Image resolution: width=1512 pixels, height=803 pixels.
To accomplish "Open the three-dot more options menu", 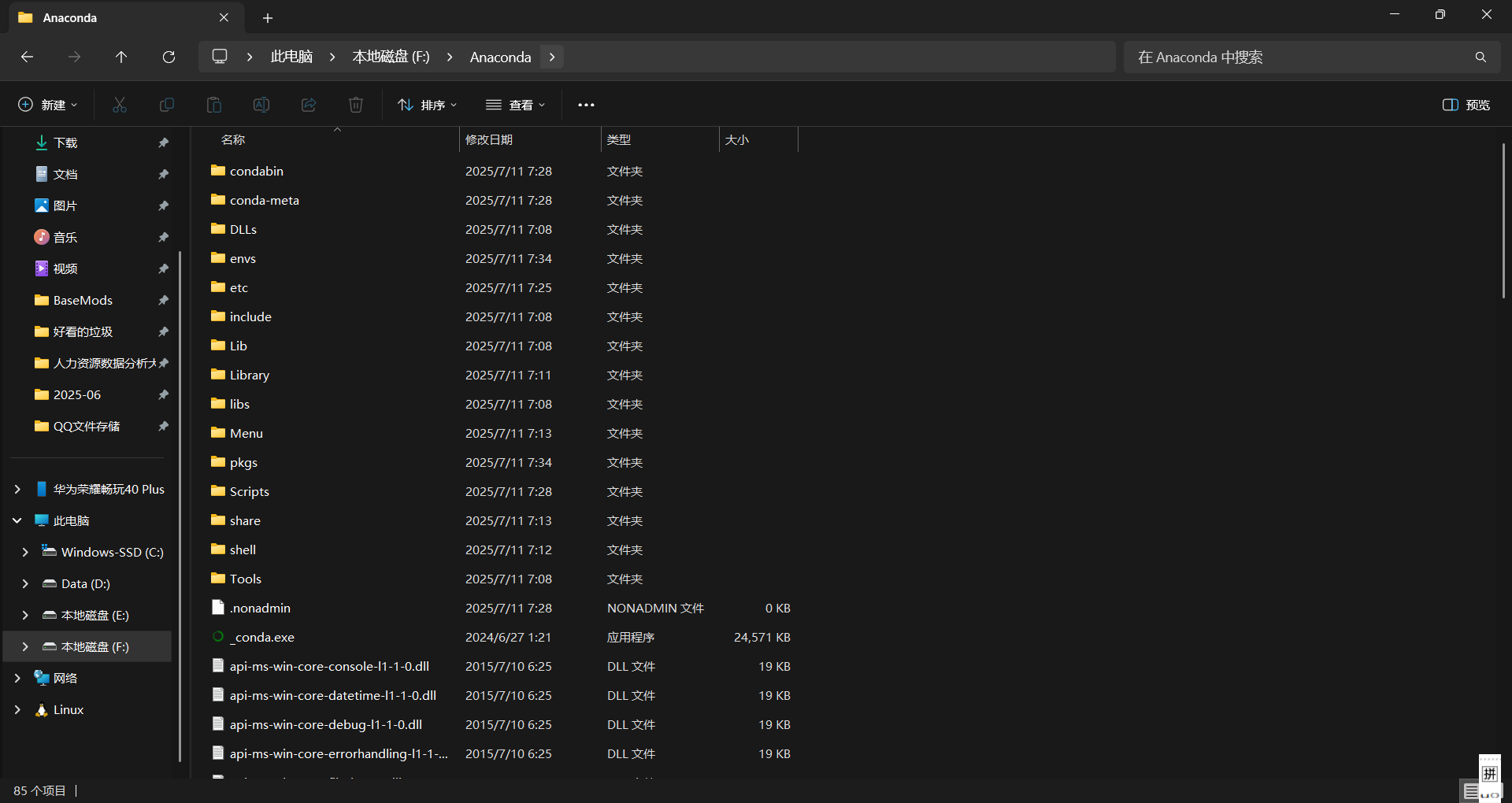I will (586, 105).
